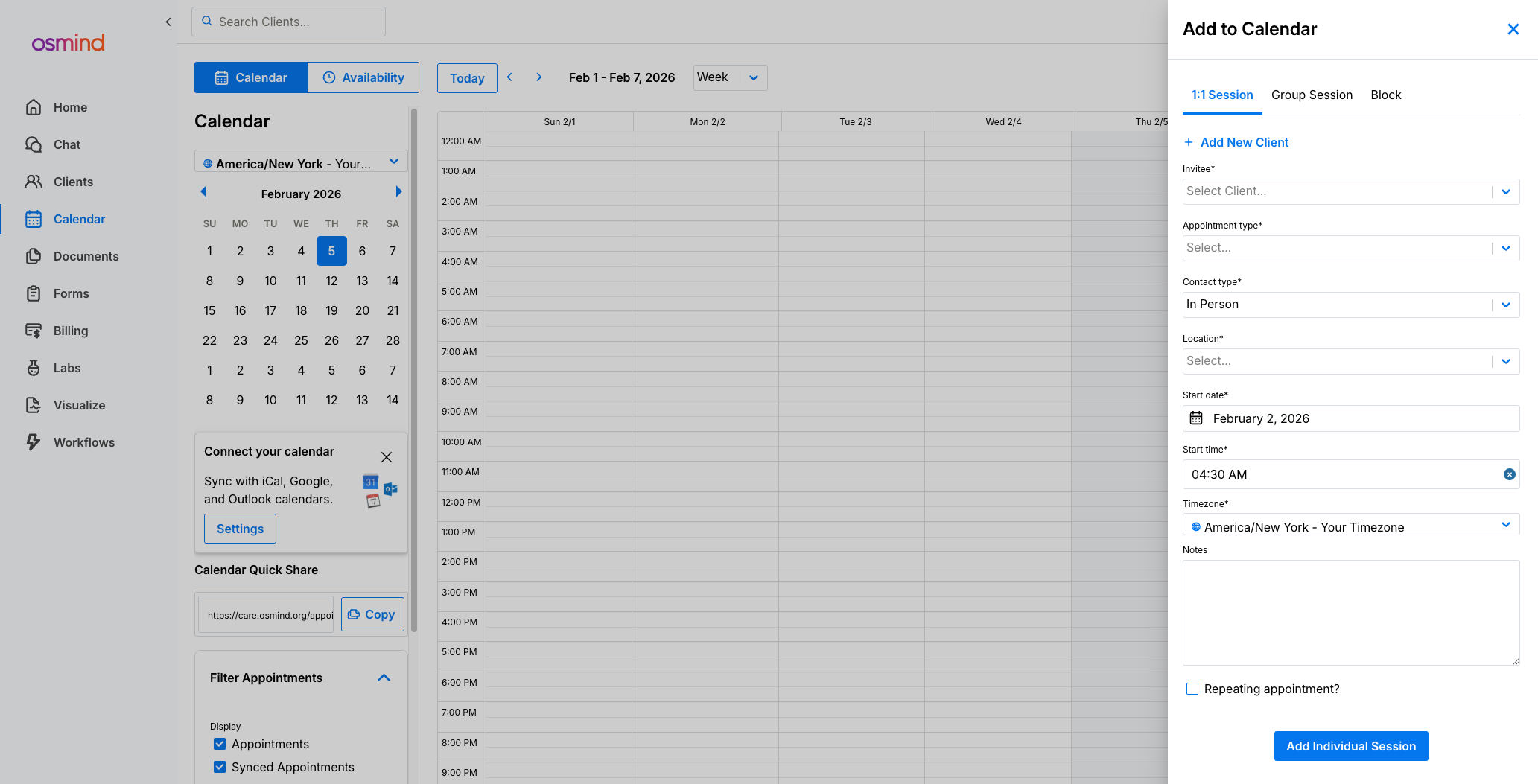
Task: Open the Billing sidebar icon
Action: click(34, 331)
